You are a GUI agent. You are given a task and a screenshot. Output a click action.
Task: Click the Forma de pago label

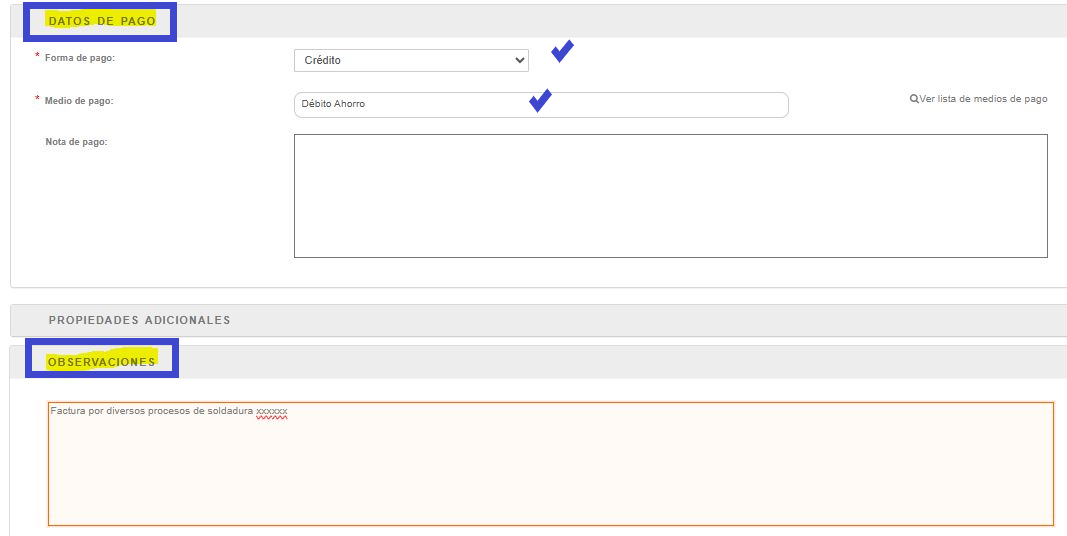[x=80, y=58]
